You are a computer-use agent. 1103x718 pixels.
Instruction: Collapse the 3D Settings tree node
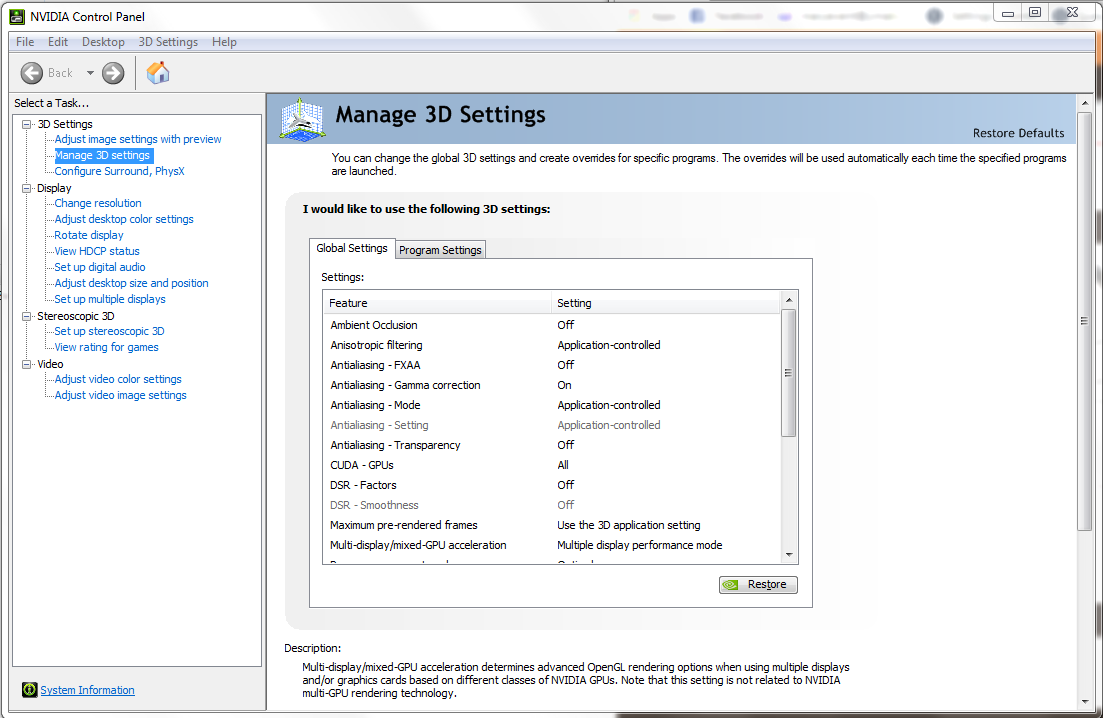(x=27, y=124)
